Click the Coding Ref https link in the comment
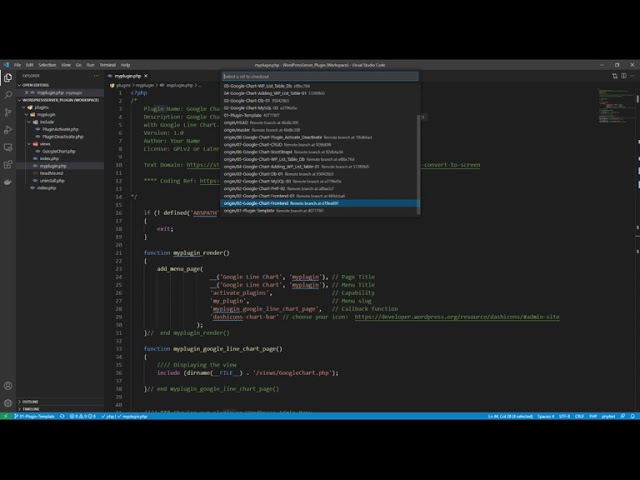The image size is (640, 480). (x=209, y=181)
